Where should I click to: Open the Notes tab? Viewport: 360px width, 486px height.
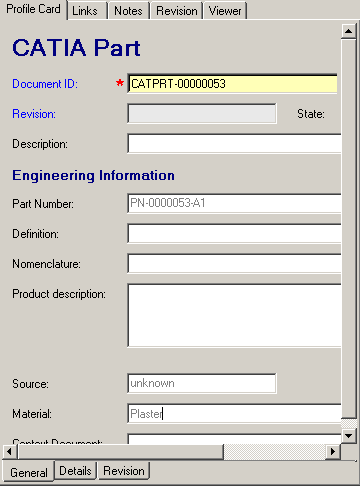coord(128,11)
